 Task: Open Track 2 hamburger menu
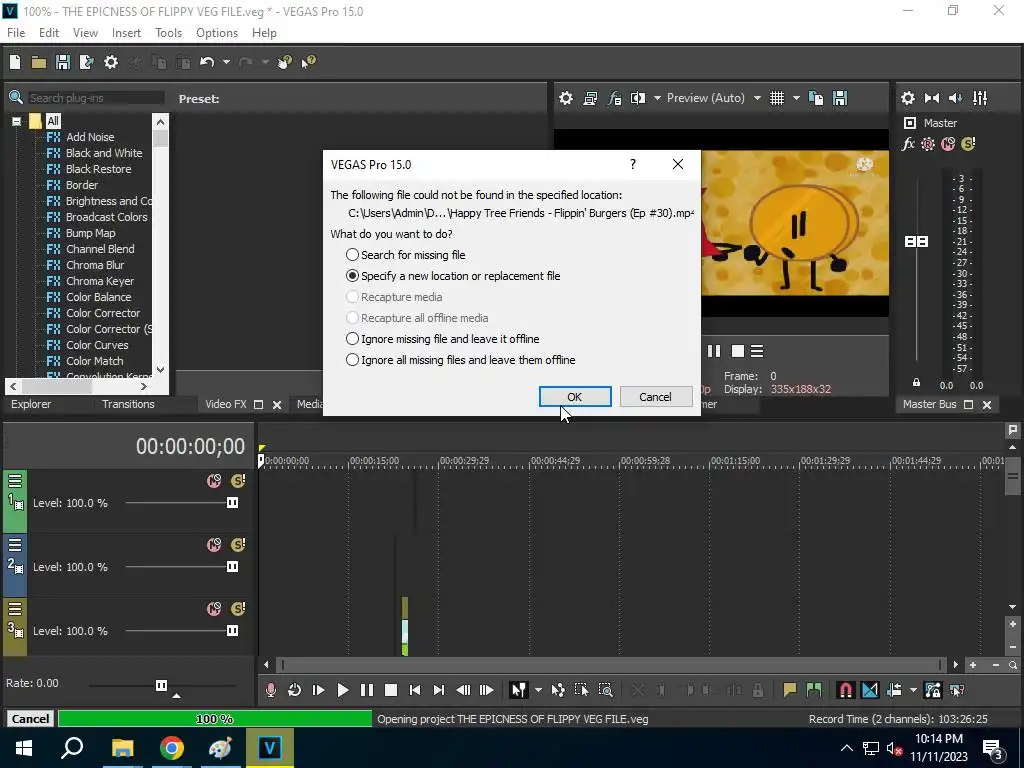pos(15,545)
